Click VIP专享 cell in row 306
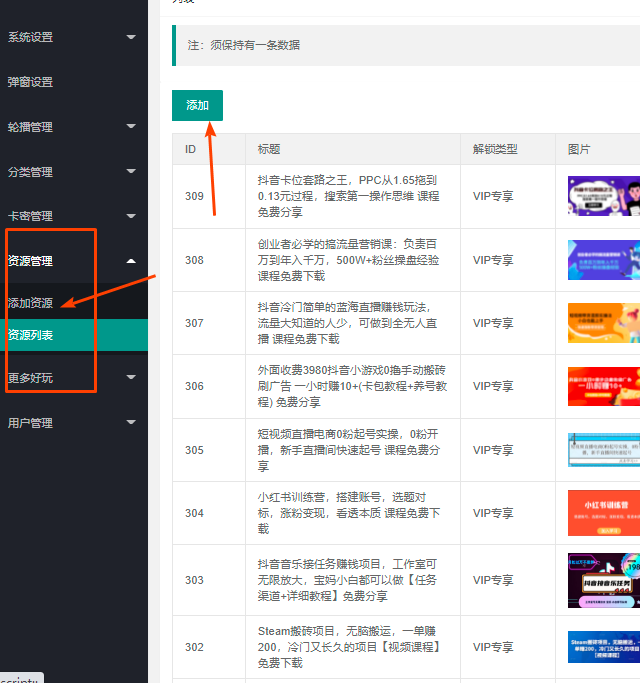This screenshot has height=683, width=640. point(493,386)
